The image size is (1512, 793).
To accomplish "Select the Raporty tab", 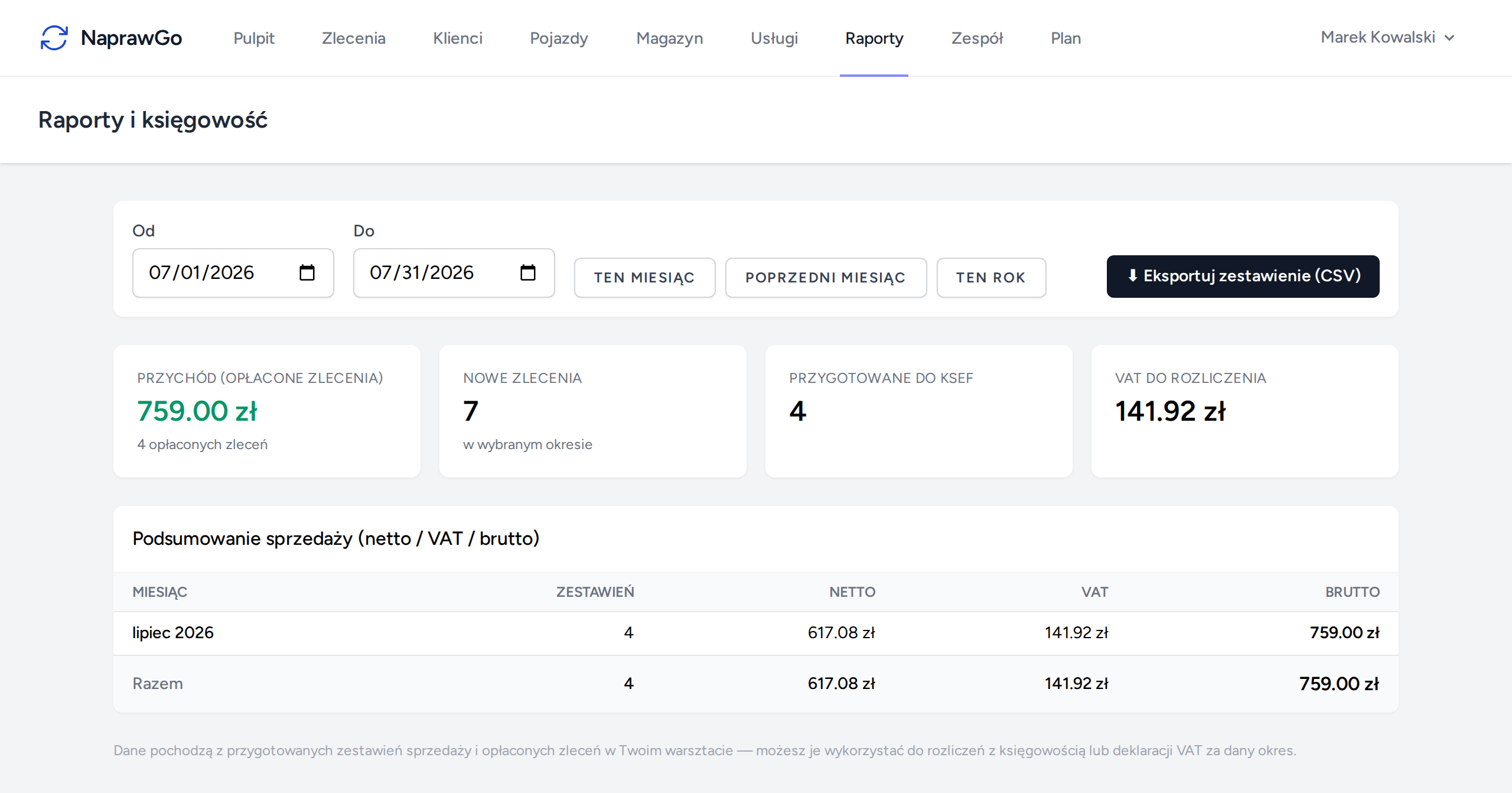I will coord(874,38).
